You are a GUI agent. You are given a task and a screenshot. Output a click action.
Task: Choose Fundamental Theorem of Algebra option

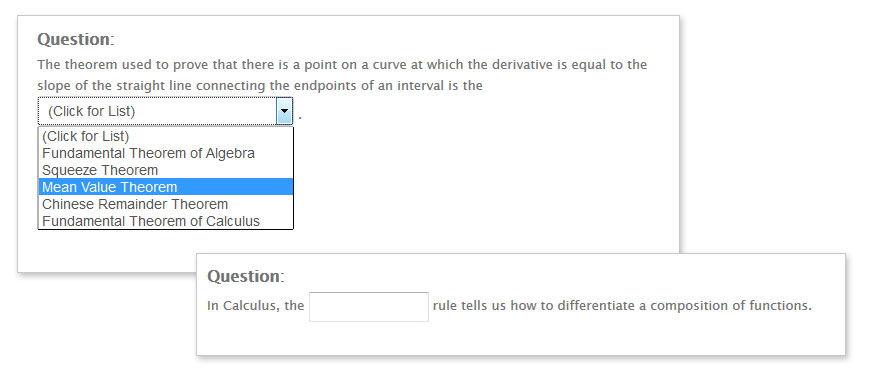[165, 153]
